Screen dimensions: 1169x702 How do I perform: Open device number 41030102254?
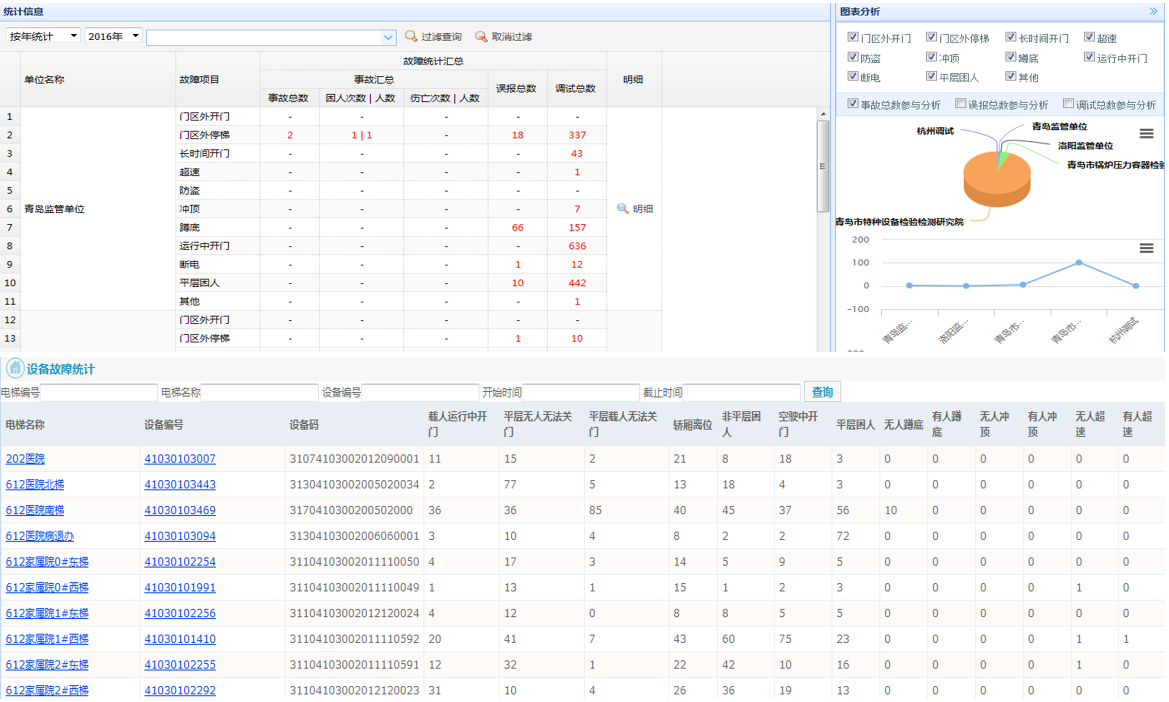tap(180, 562)
